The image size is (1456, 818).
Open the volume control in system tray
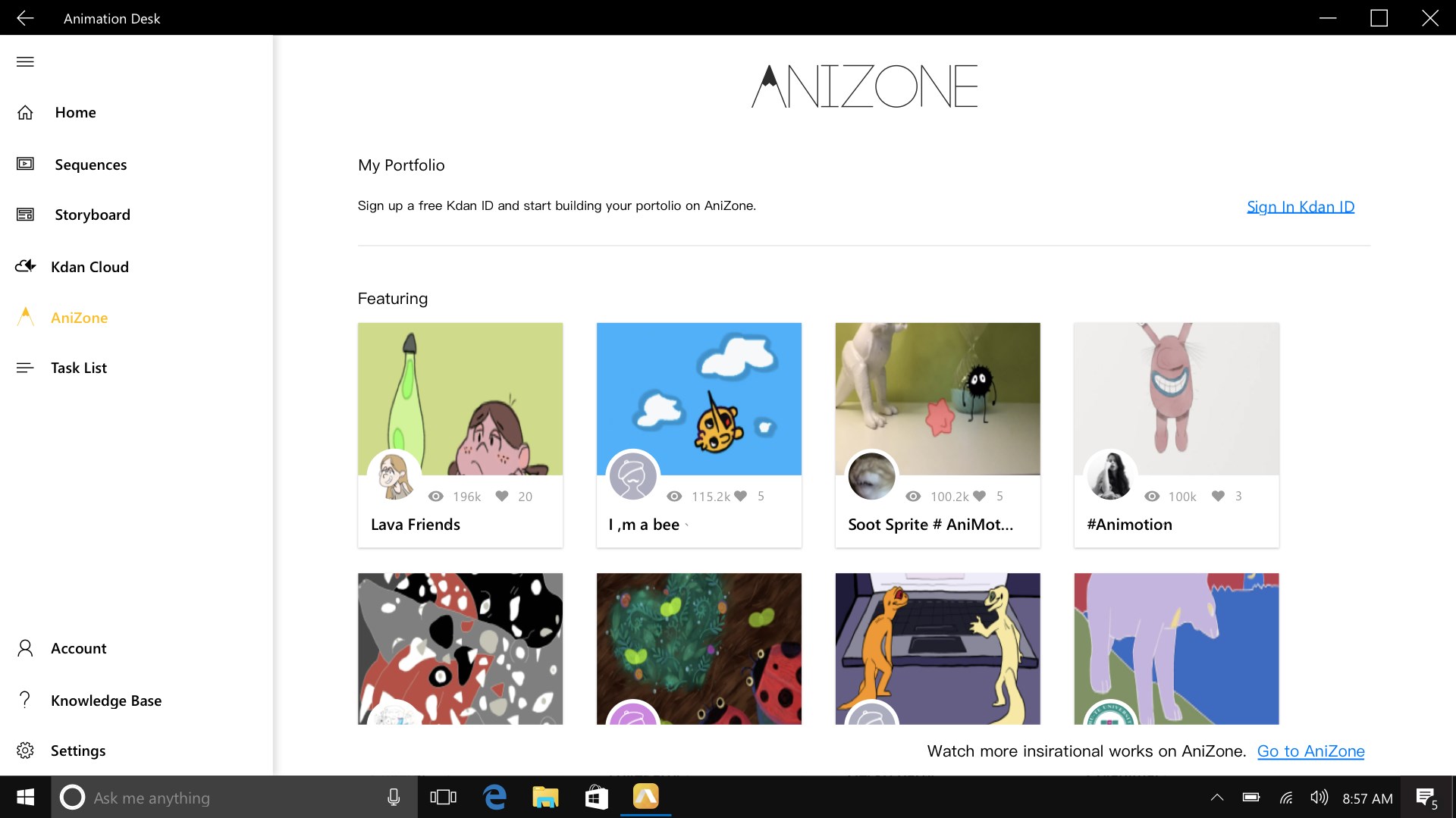1319,797
